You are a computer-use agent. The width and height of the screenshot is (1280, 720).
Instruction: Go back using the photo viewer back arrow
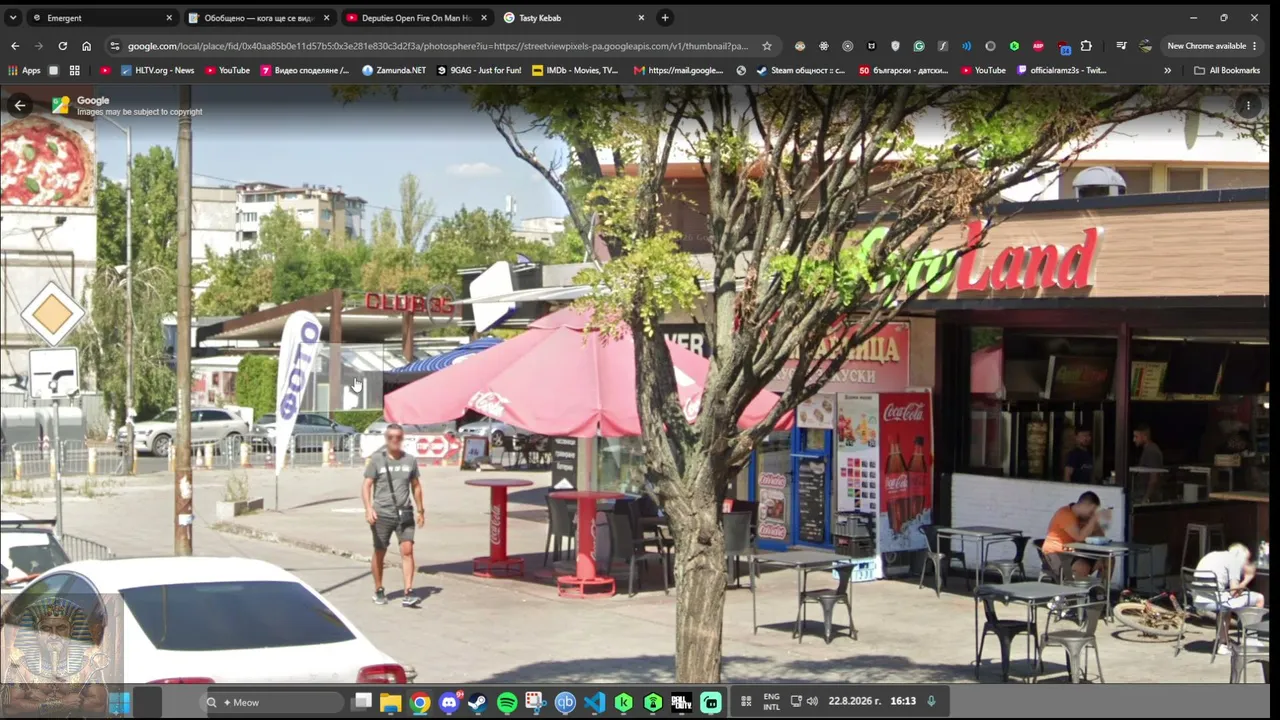(x=19, y=105)
